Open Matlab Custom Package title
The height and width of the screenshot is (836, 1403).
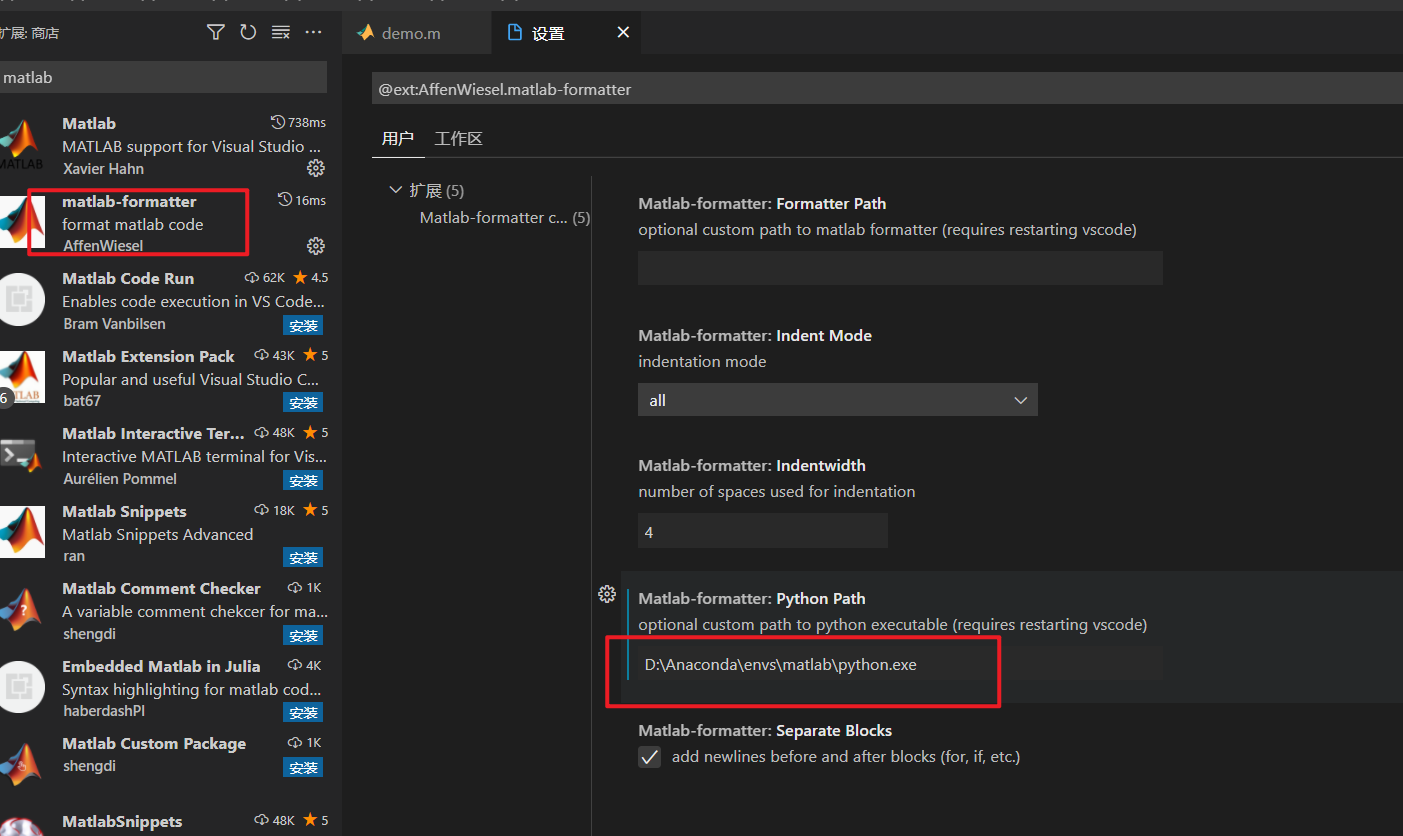tap(154, 743)
